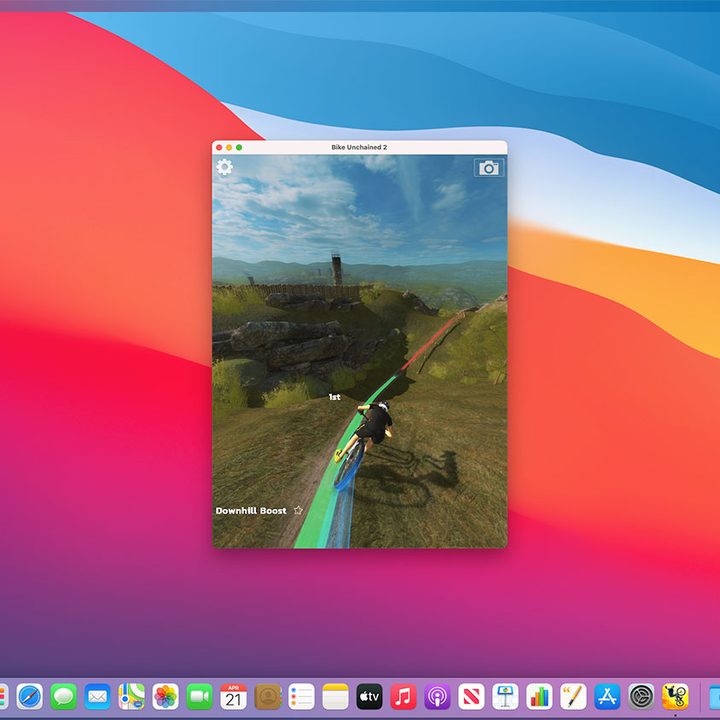This screenshot has width=720, height=720.
Task: Open Notes from the Dock
Action: tap(336, 697)
